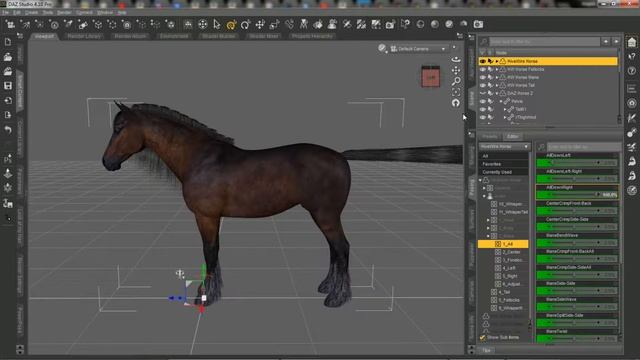Click the viewport Frame selection icon
The height and width of the screenshot is (360, 640).
pos(456,92)
